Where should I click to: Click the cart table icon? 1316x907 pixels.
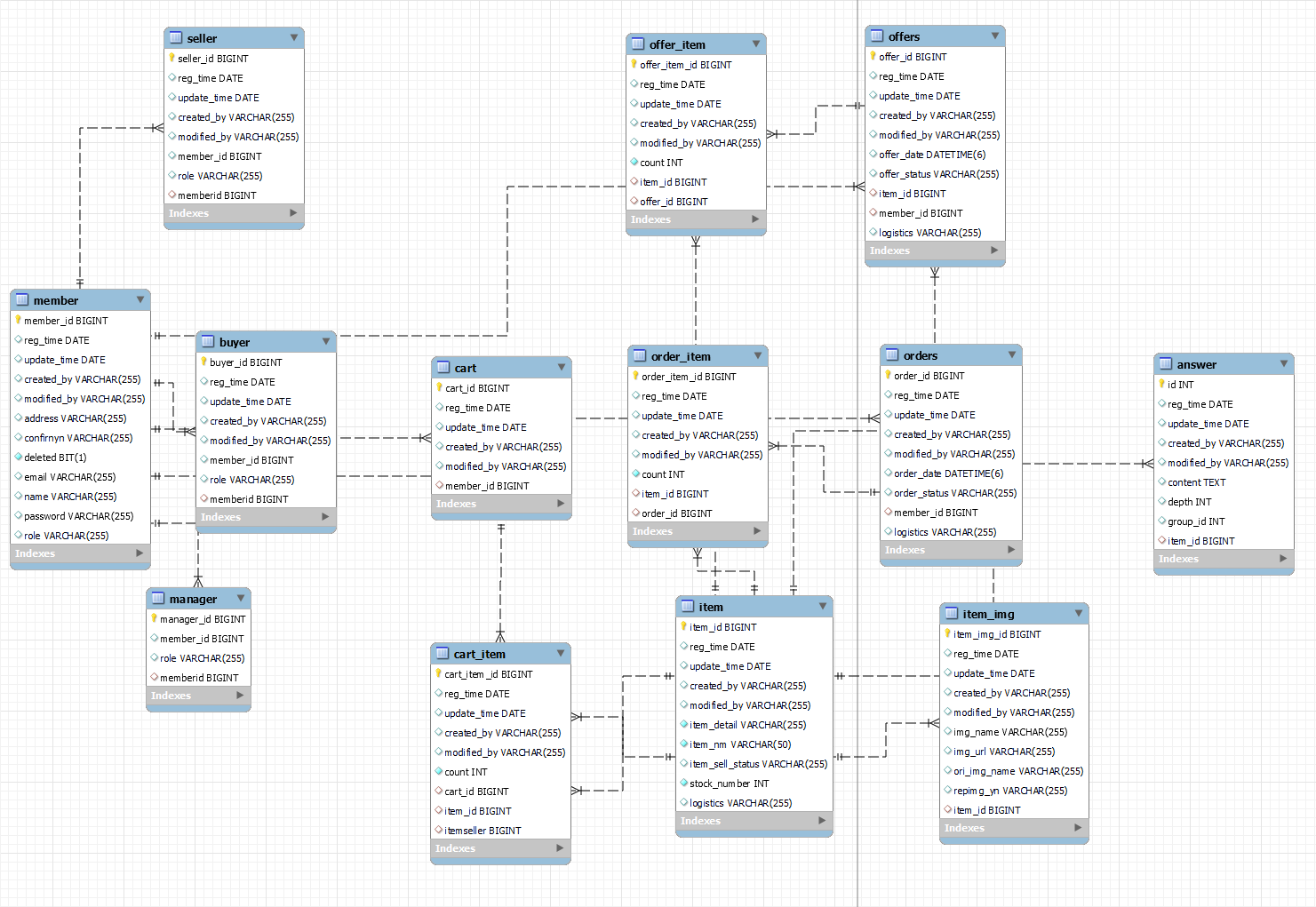tap(443, 368)
